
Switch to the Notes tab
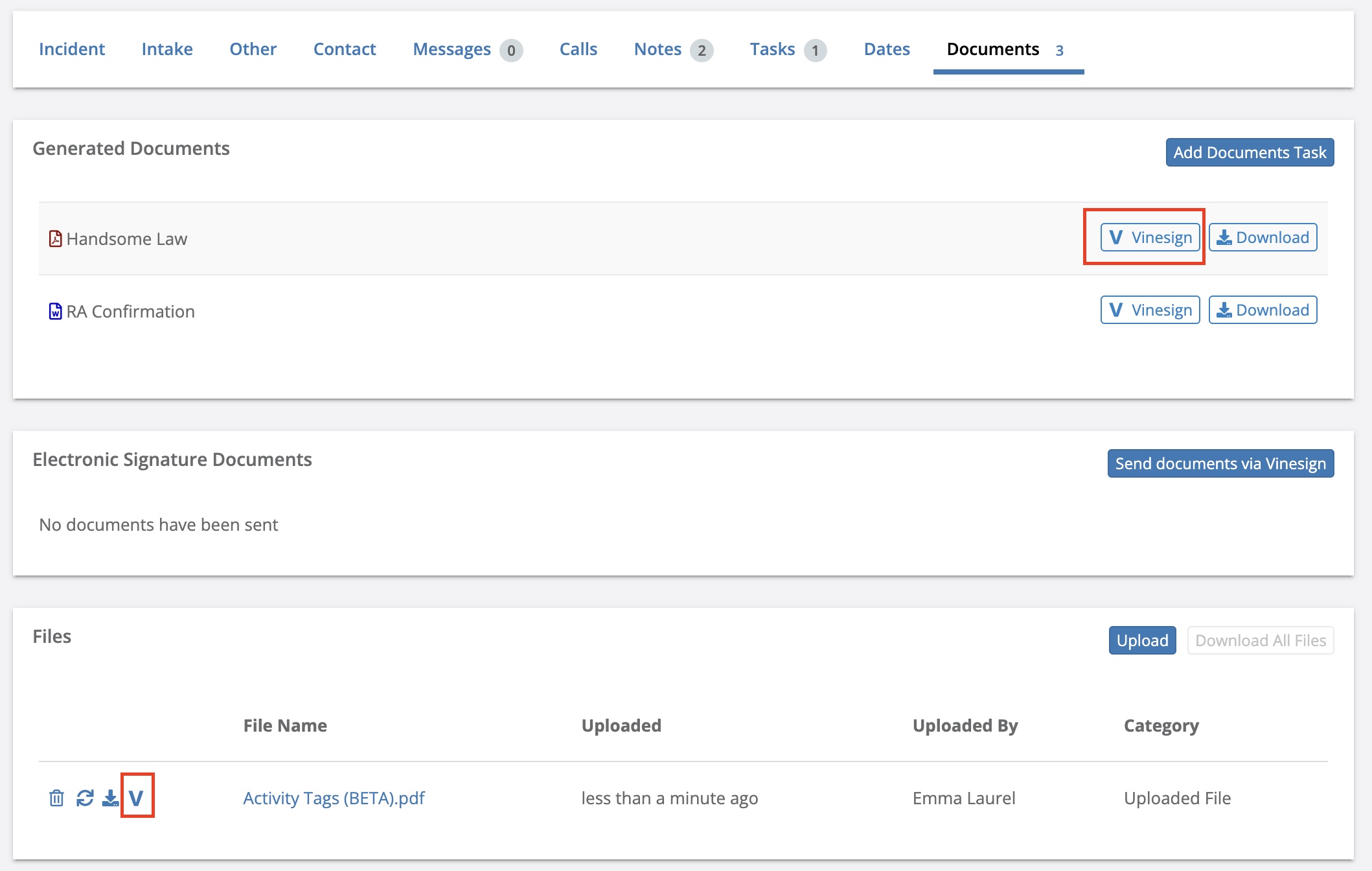pos(657,49)
